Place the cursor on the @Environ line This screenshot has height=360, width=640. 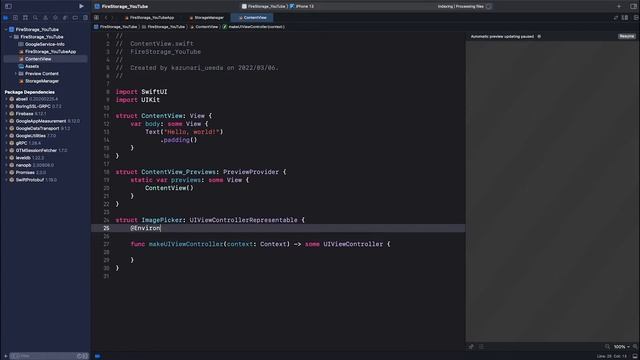pos(278,228)
